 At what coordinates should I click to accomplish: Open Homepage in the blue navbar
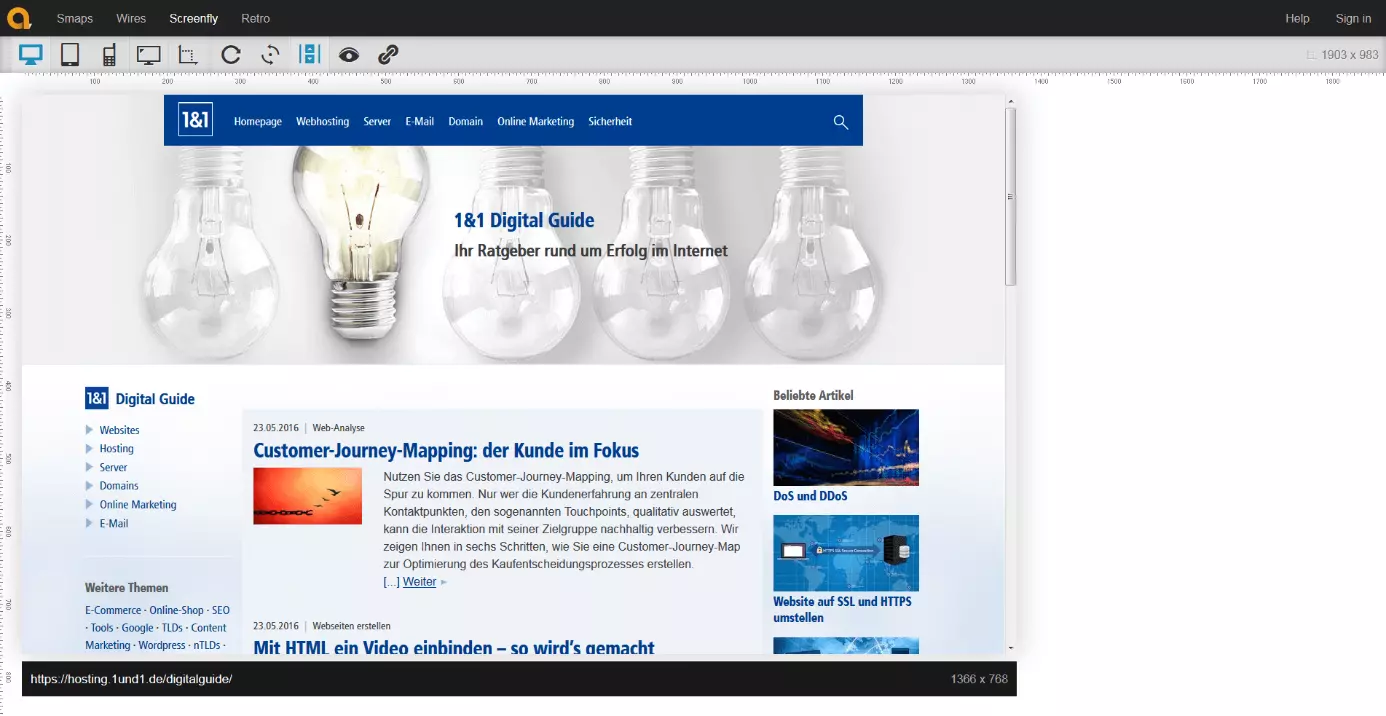pyautogui.click(x=258, y=121)
